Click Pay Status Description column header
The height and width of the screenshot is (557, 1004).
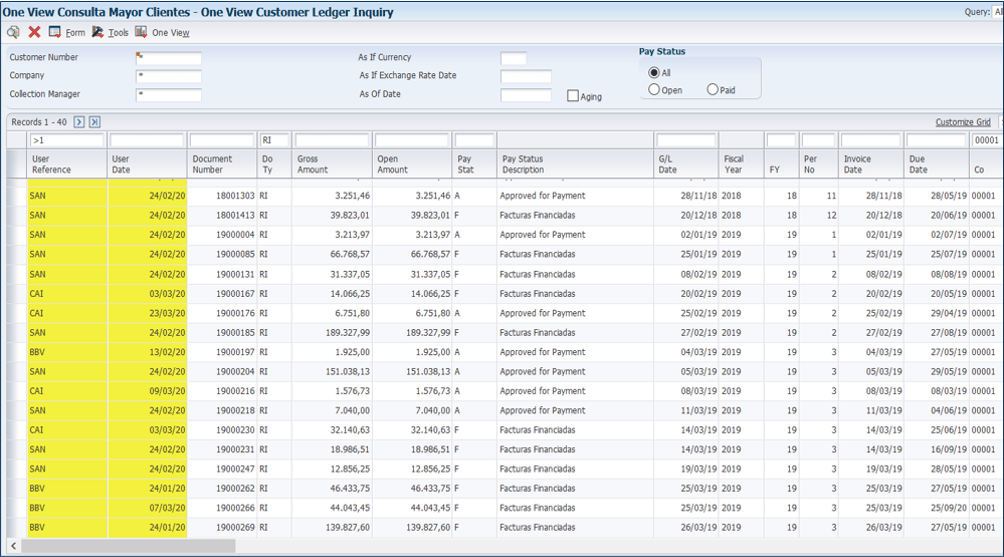(575, 164)
